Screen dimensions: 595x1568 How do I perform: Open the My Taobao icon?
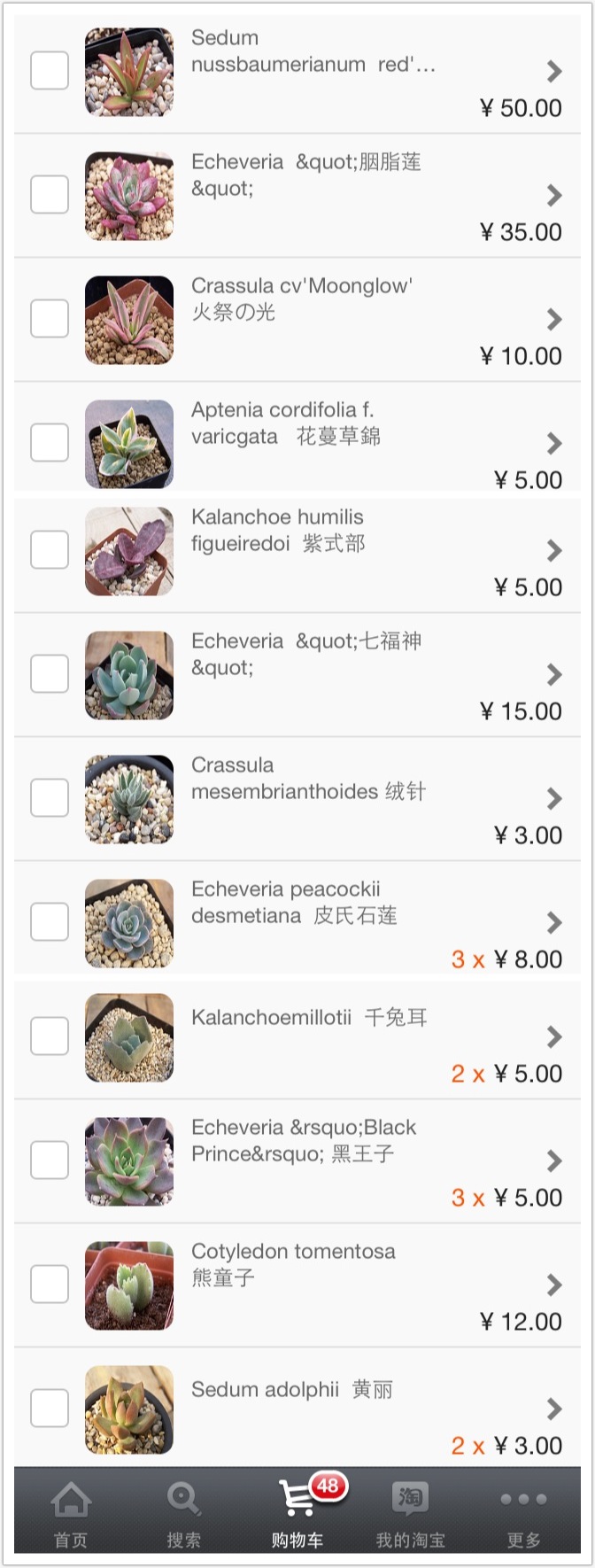coord(410,1498)
